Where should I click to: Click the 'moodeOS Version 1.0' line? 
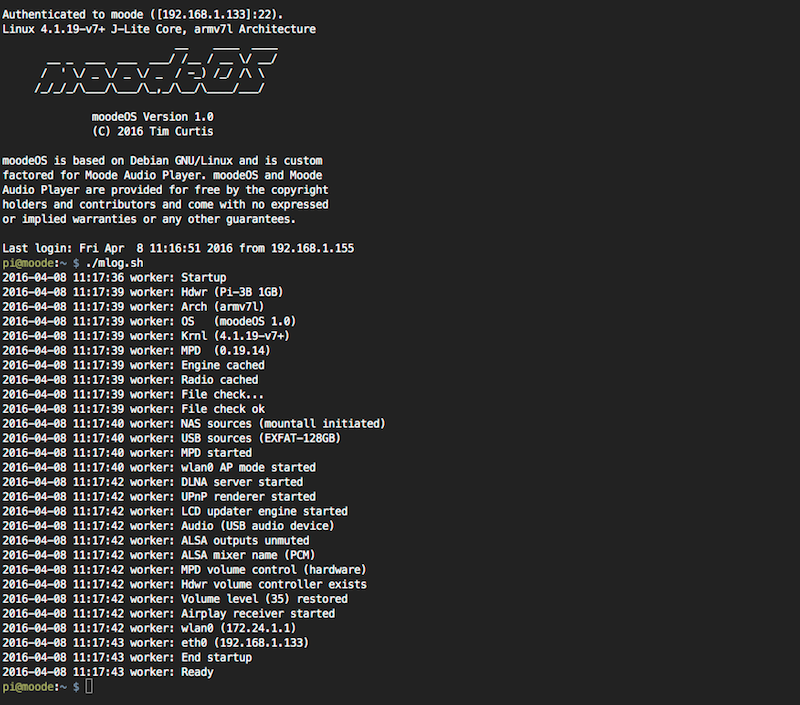tap(153, 117)
